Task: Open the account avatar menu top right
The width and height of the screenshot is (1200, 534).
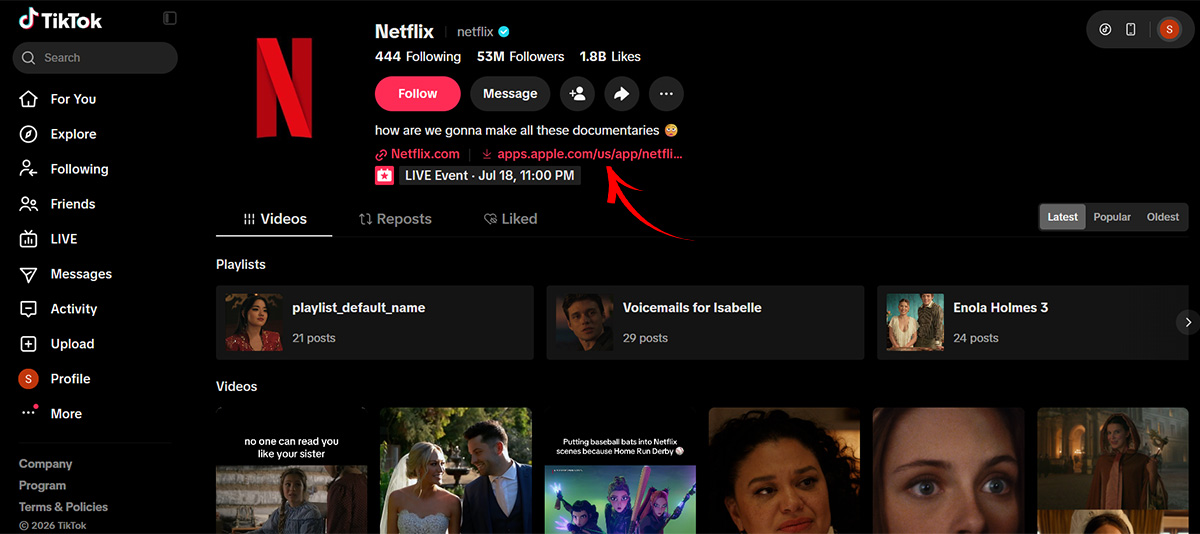Action: point(1168,29)
